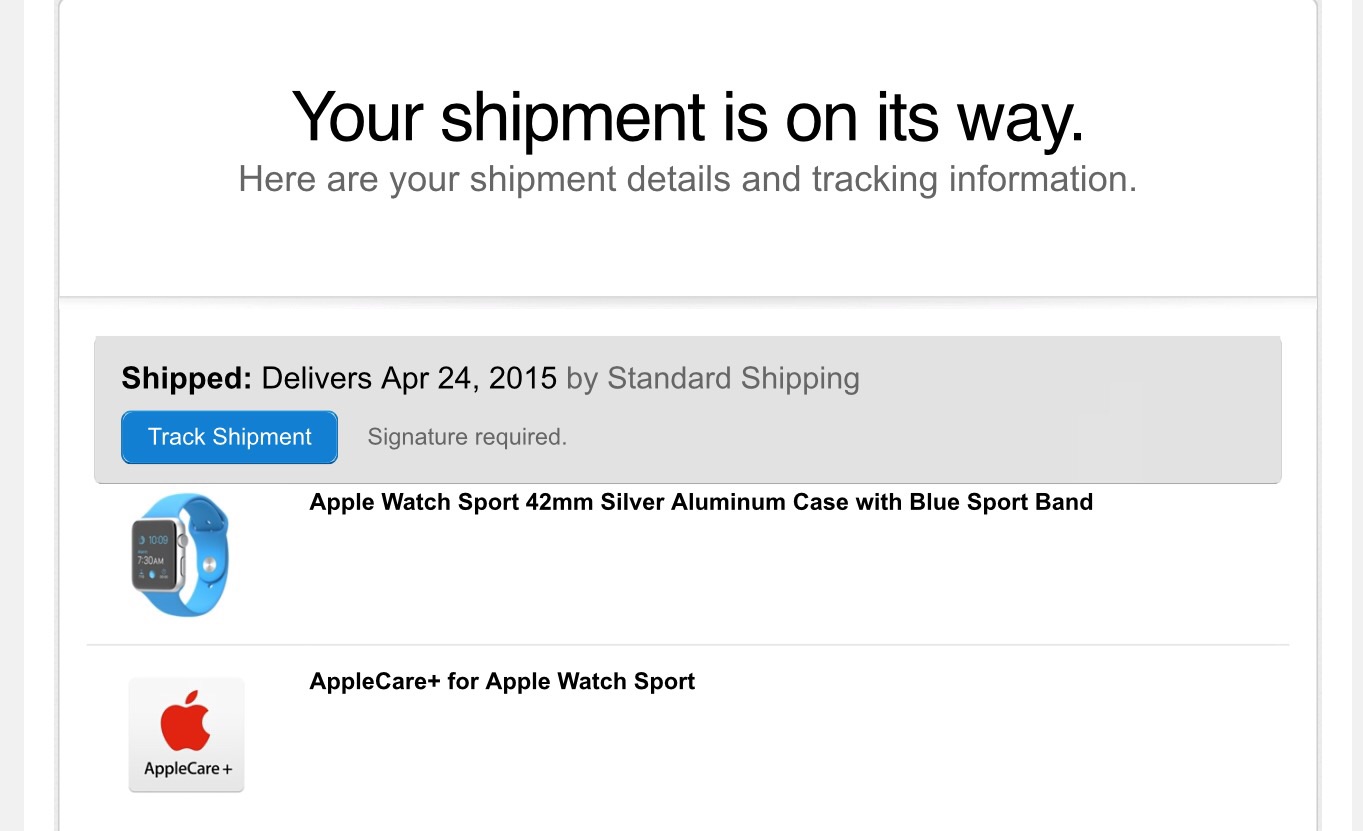
Task: Select the bold 'Shipped:' status label
Action: [x=187, y=378]
